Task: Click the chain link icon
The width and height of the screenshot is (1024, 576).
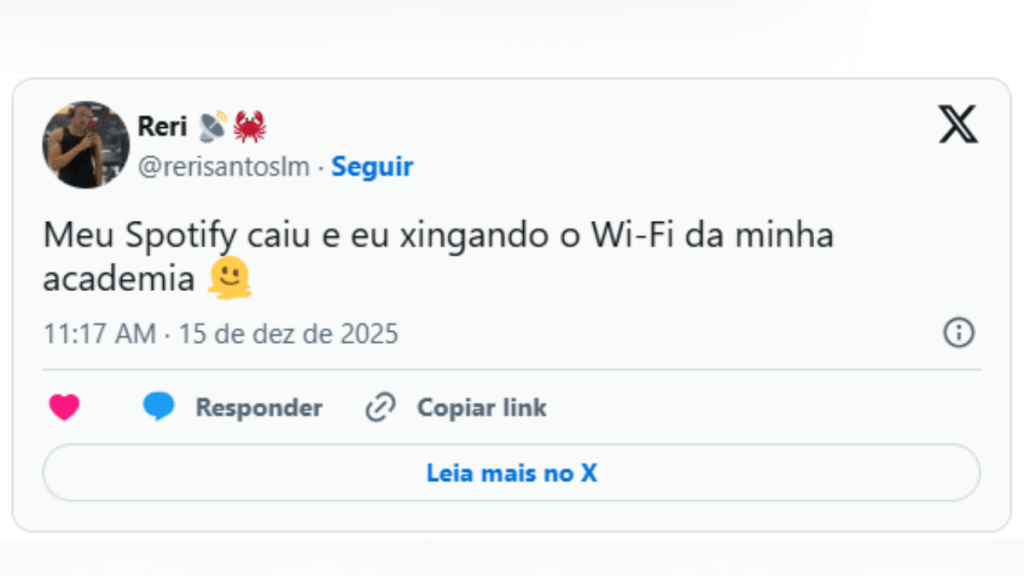Action: (x=380, y=408)
